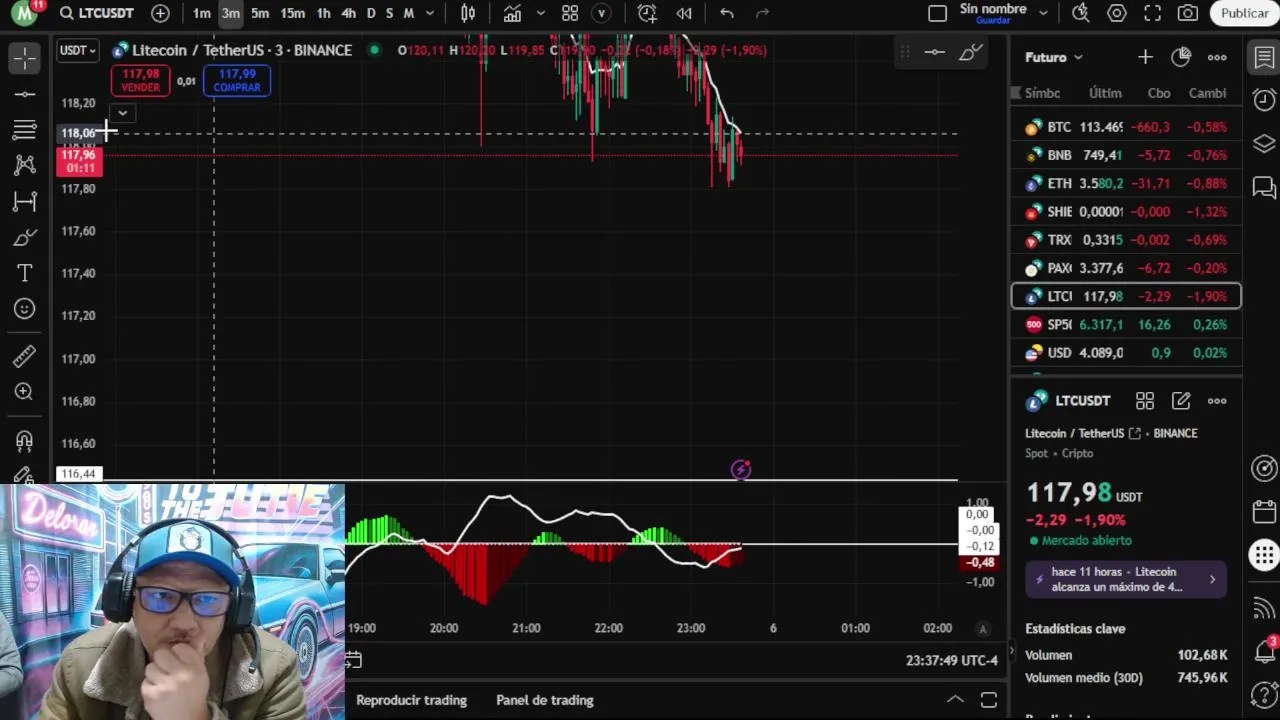Select the ruler measure tool
Viewport: 1280px width, 720px height.
pyautogui.click(x=25, y=356)
